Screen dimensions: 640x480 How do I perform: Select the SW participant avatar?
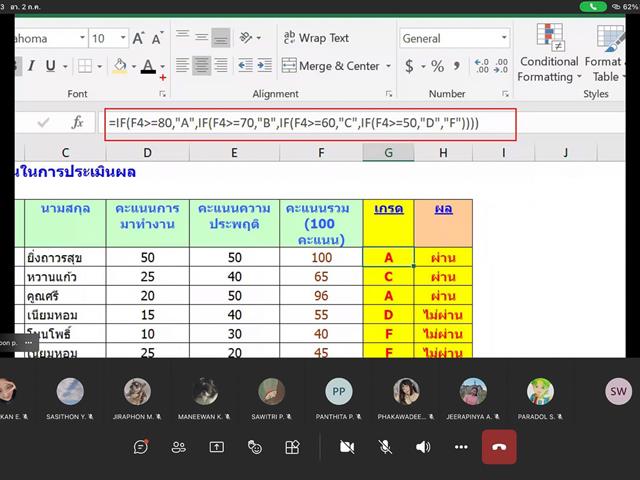pyautogui.click(x=618, y=391)
